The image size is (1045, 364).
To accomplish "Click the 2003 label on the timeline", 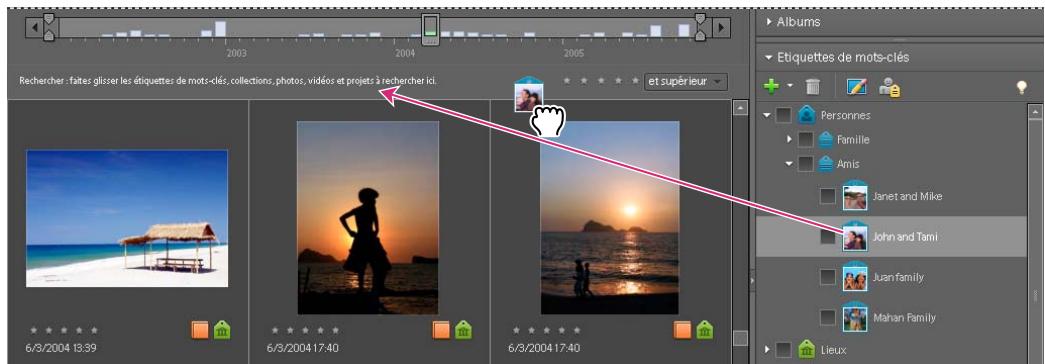I will tap(237, 53).
